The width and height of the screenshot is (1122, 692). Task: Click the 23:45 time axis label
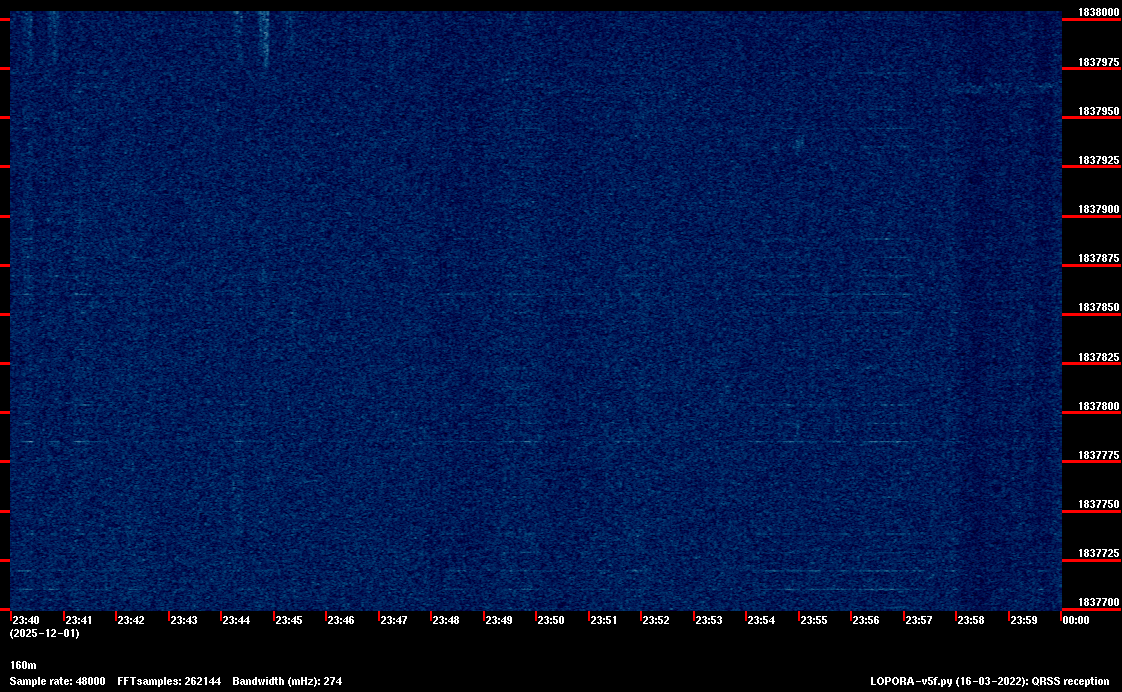click(x=289, y=620)
